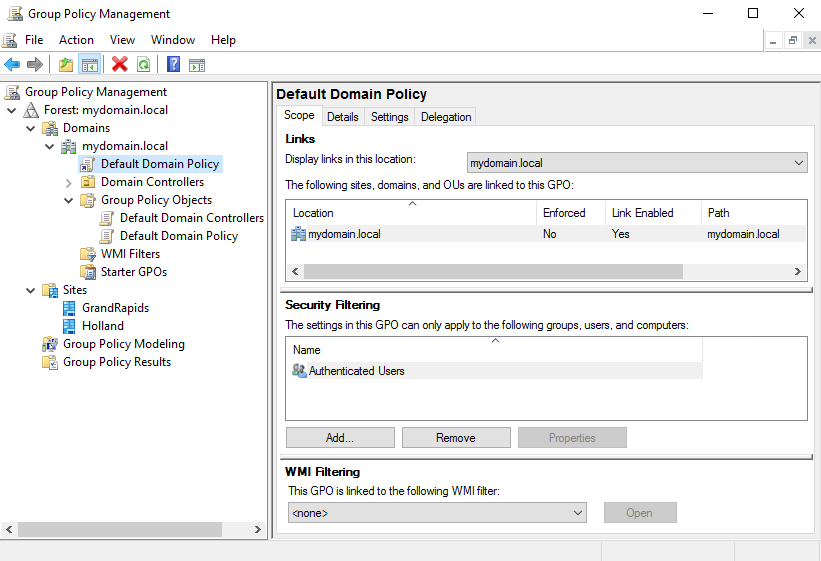Collapse the Group Policy Objects folder

click(x=69, y=200)
